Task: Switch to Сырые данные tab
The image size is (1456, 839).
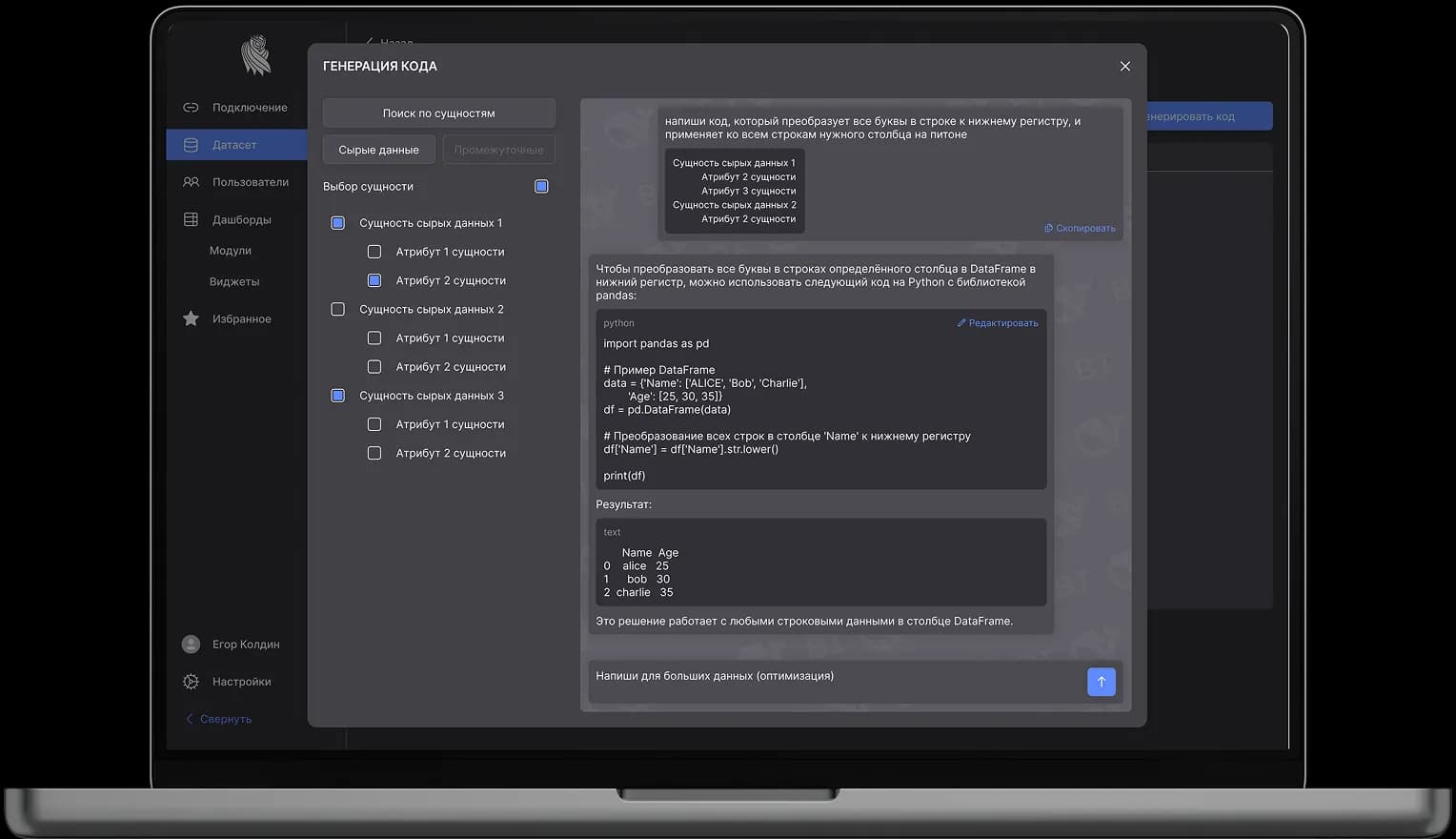Action: point(378,150)
